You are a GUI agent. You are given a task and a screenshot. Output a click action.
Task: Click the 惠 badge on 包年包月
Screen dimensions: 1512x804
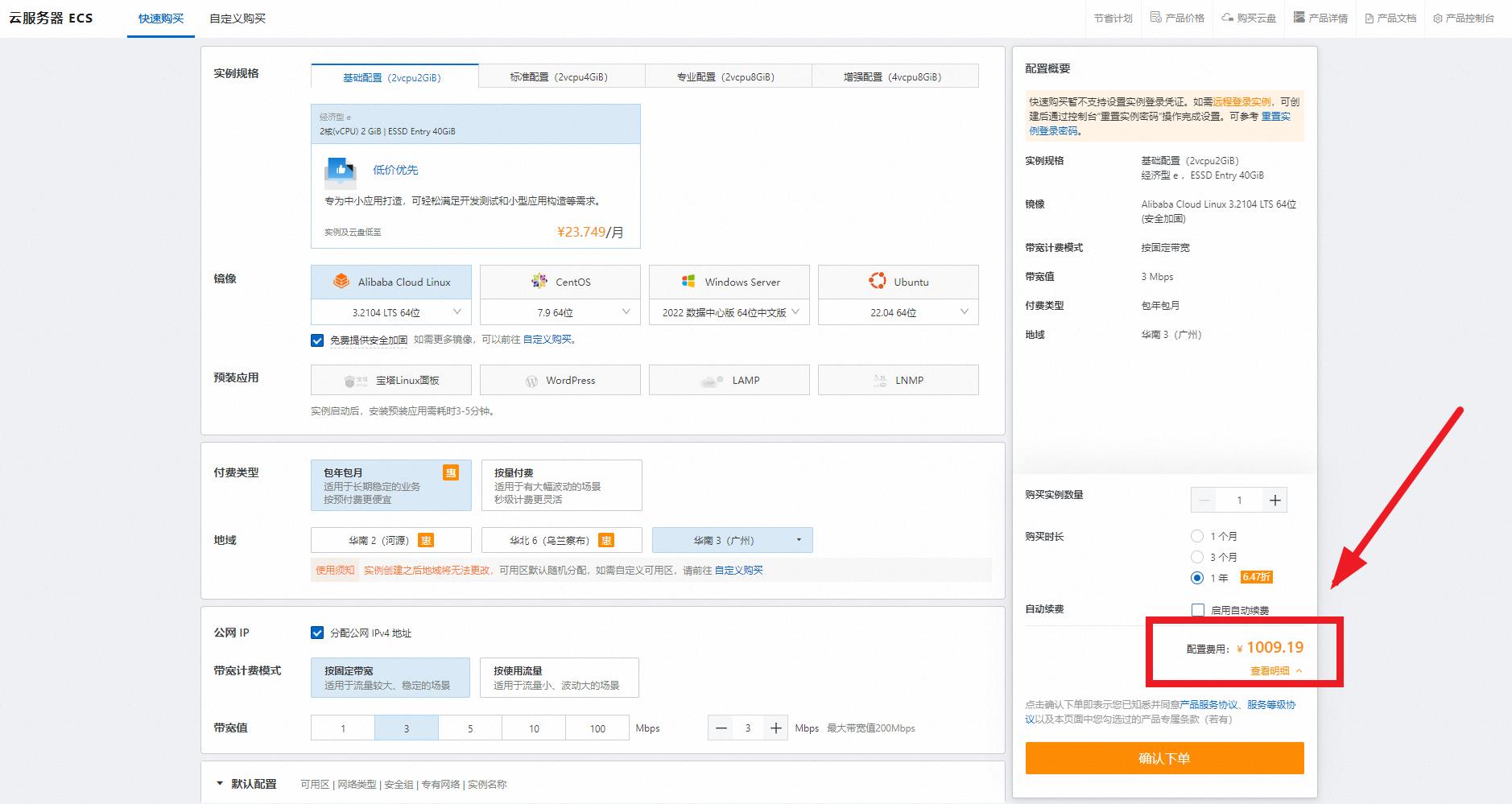(x=451, y=472)
